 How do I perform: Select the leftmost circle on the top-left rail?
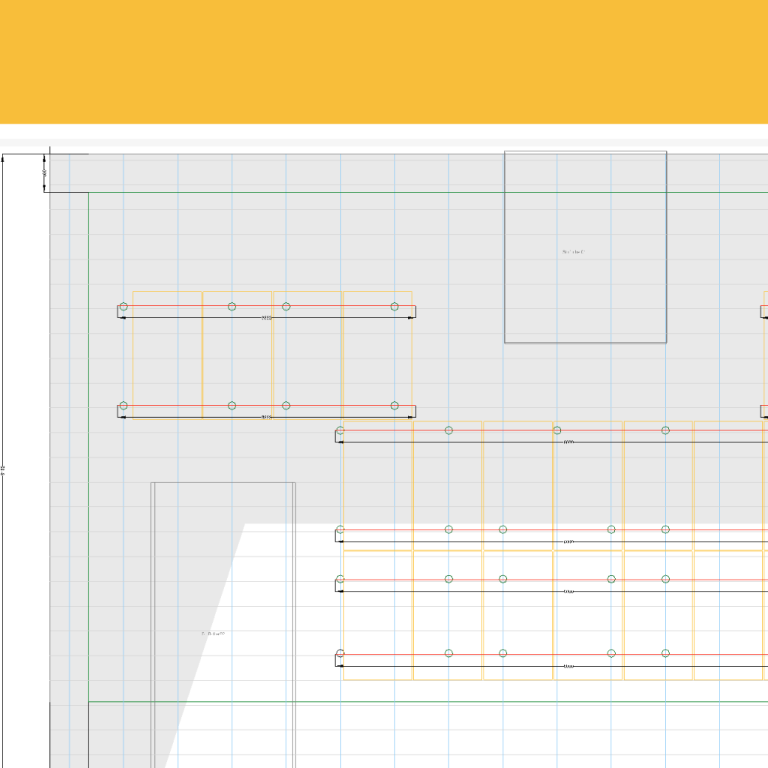[124, 307]
